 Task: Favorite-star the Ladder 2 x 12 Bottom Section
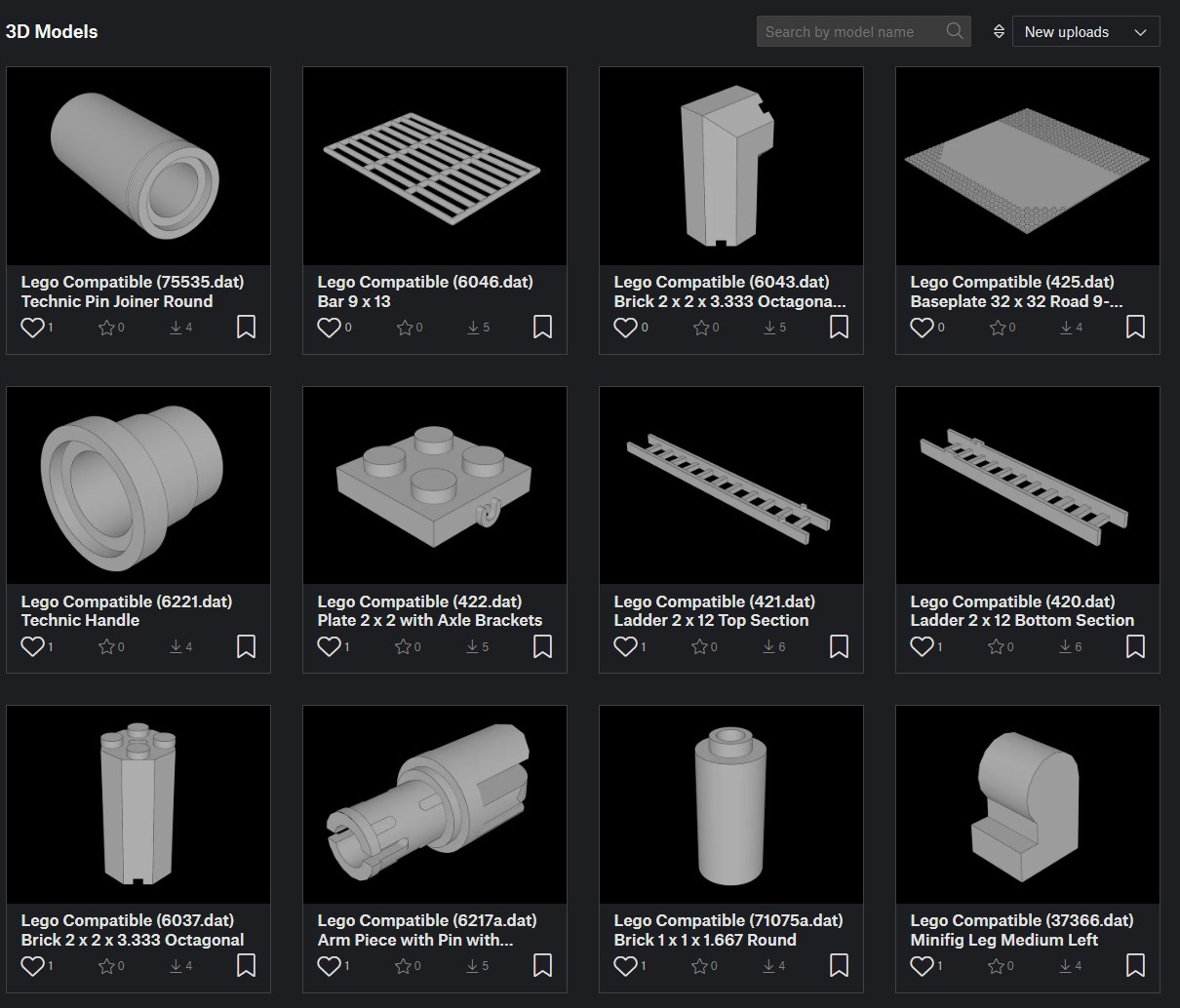(996, 646)
